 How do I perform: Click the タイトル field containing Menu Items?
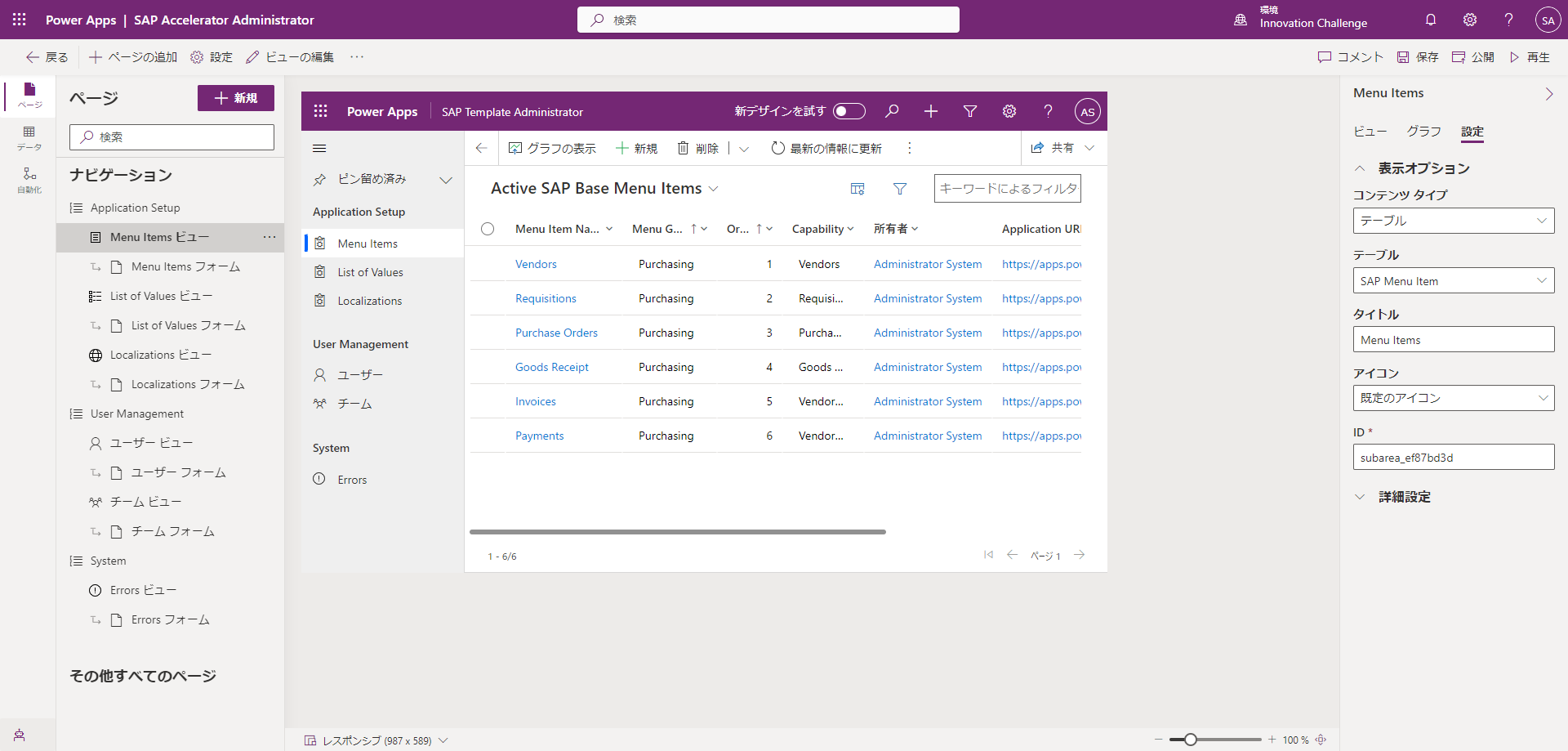click(x=1454, y=339)
